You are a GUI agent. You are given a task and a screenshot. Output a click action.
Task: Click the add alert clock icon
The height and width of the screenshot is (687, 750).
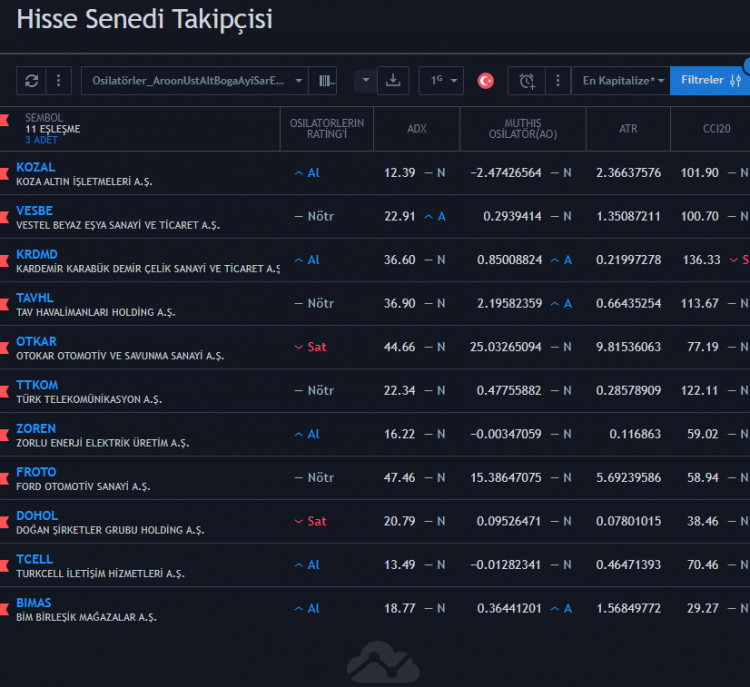pos(527,80)
